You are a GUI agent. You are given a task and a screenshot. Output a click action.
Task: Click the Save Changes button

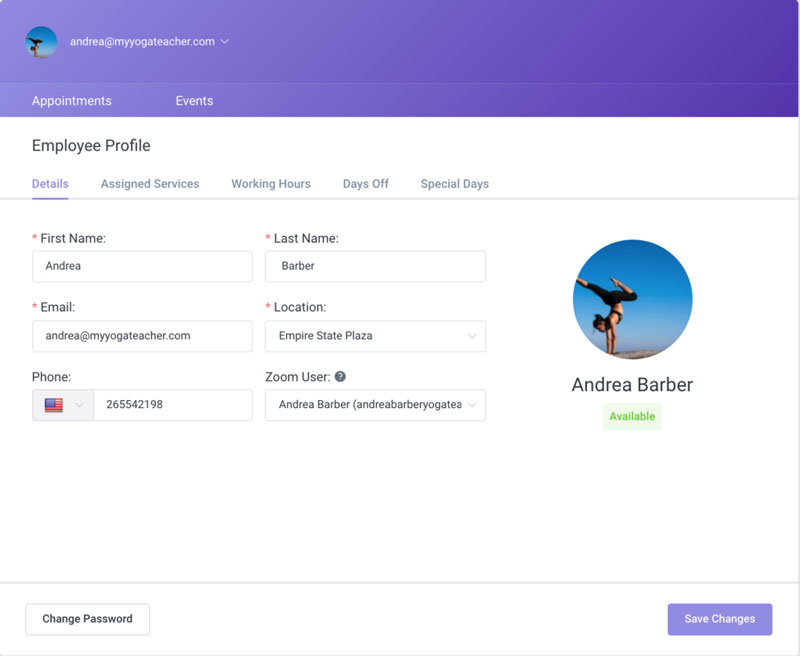click(x=720, y=619)
